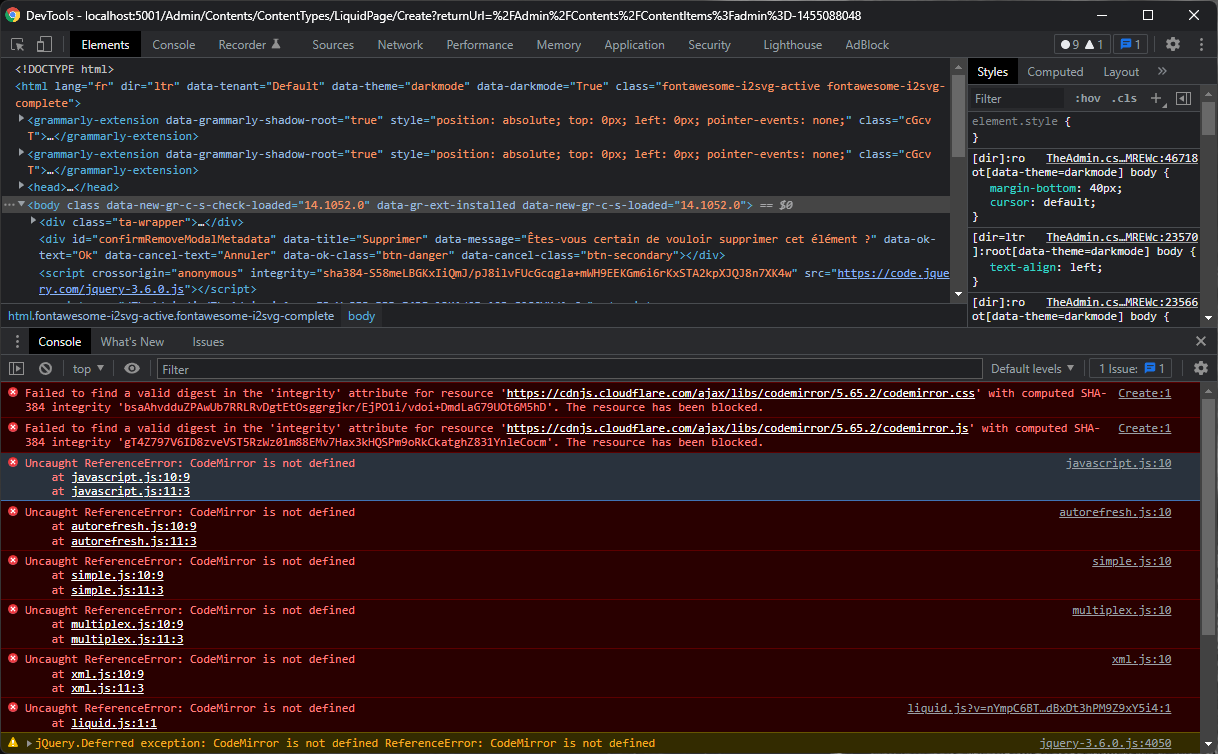Switch to the Network panel

tap(400, 44)
